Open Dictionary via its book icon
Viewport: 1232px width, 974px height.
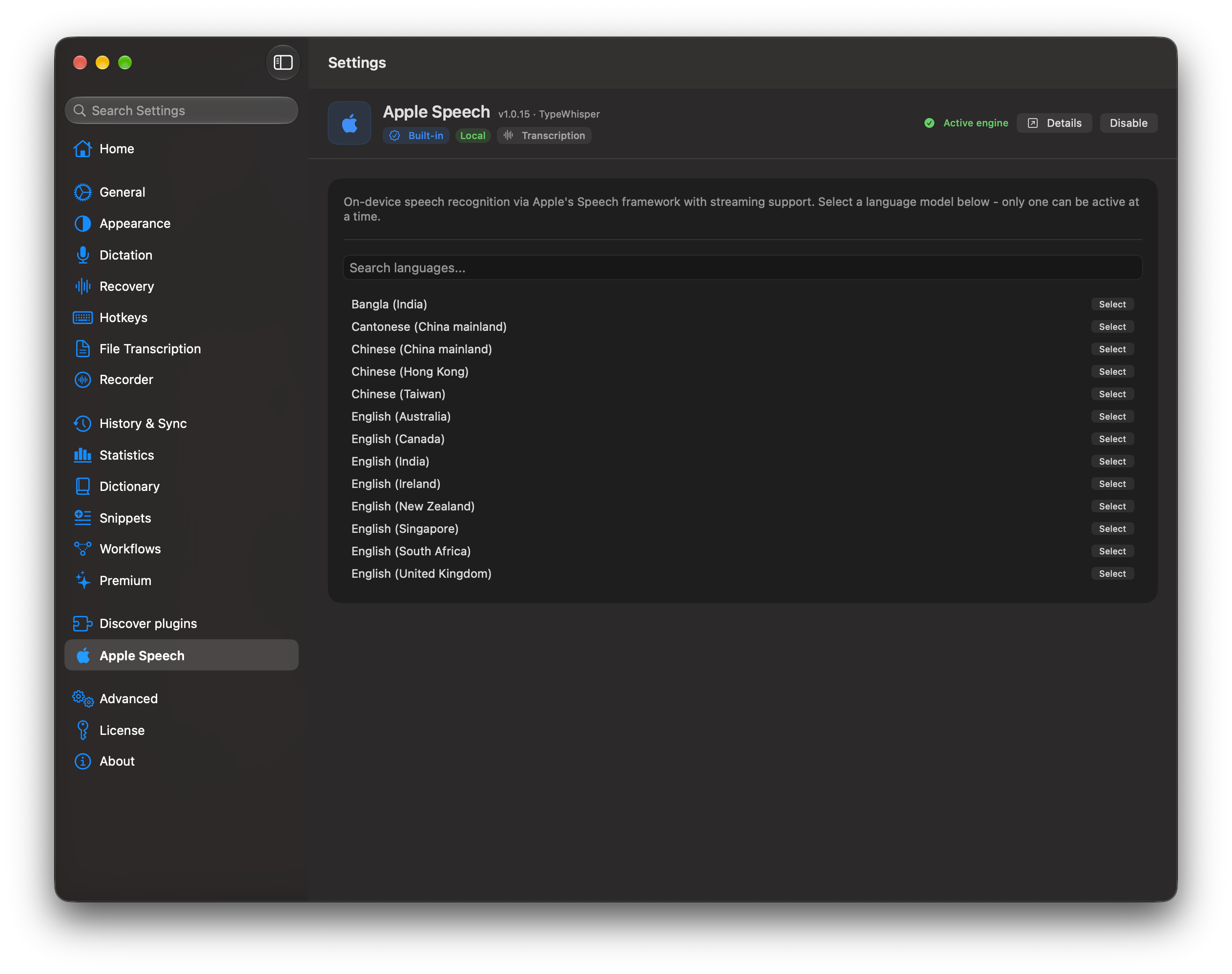pos(82,487)
